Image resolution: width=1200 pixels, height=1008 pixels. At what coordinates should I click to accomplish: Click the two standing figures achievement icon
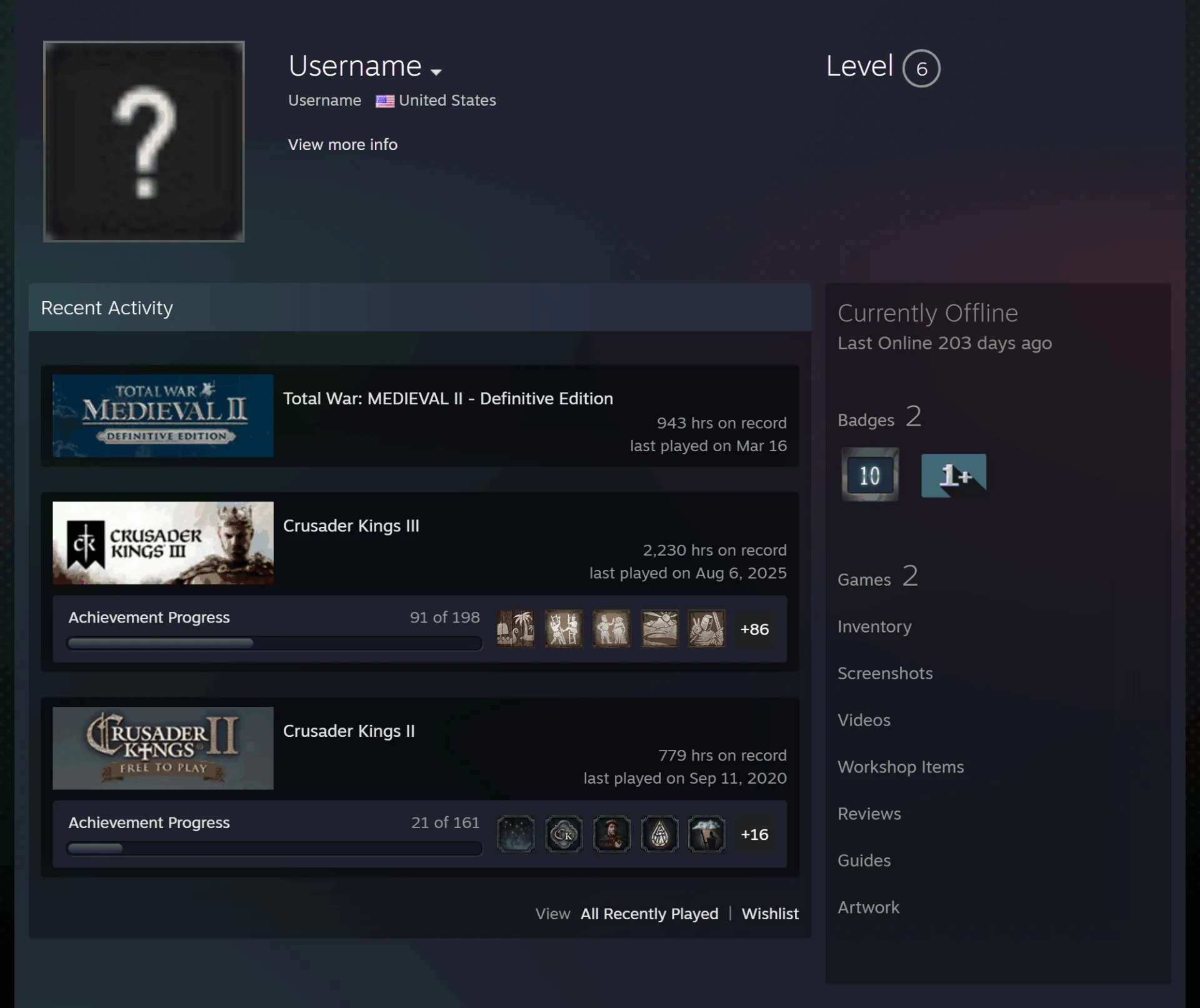[612, 629]
